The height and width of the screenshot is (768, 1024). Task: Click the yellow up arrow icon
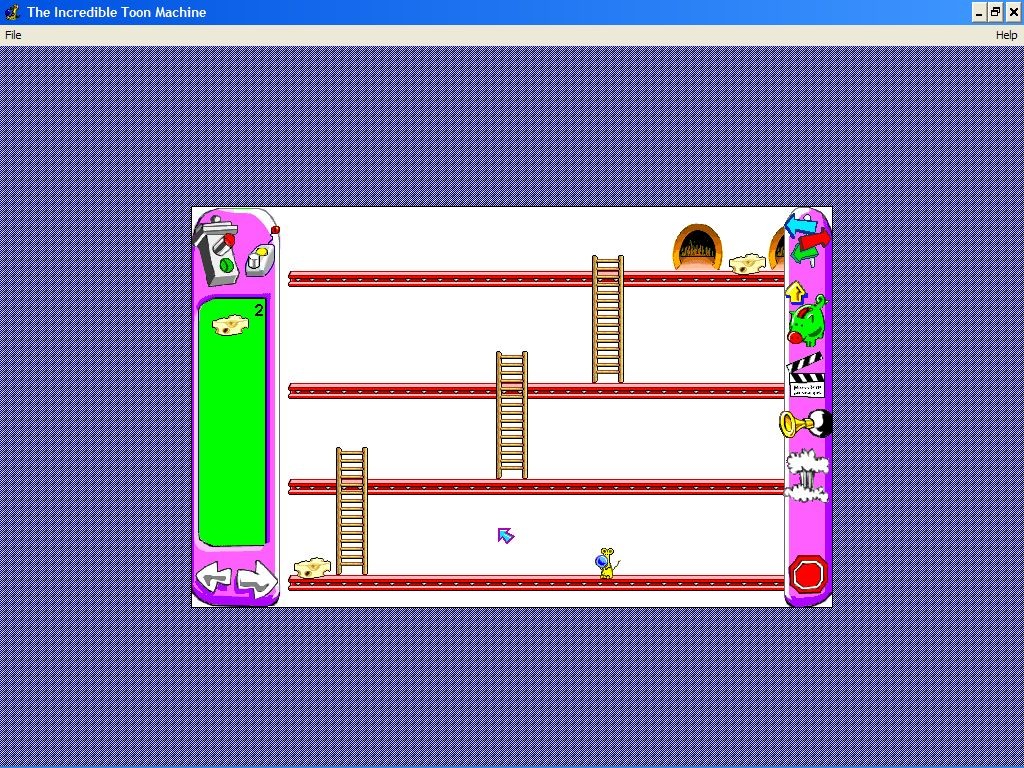click(x=795, y=293)
